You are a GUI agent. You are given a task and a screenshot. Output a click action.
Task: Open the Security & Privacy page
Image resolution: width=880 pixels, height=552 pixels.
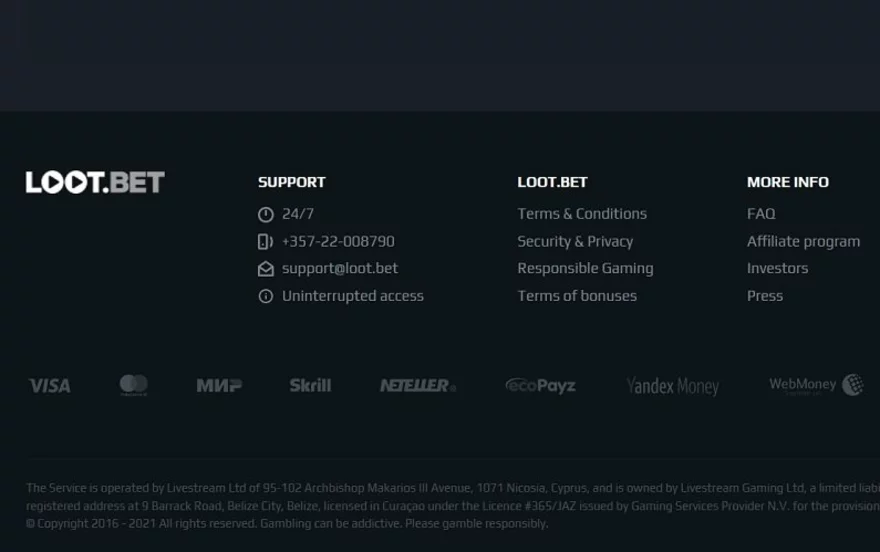575,242
